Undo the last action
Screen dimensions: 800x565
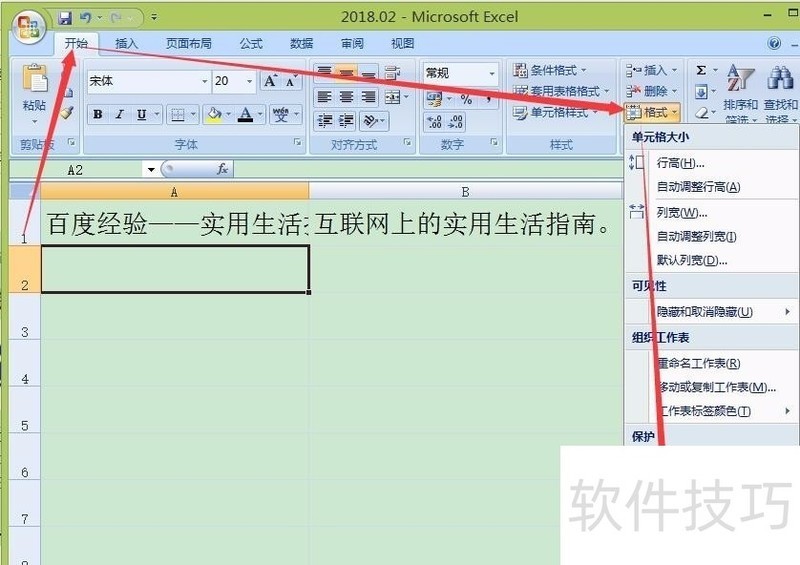pyautogui.click(x=85, y=18)
